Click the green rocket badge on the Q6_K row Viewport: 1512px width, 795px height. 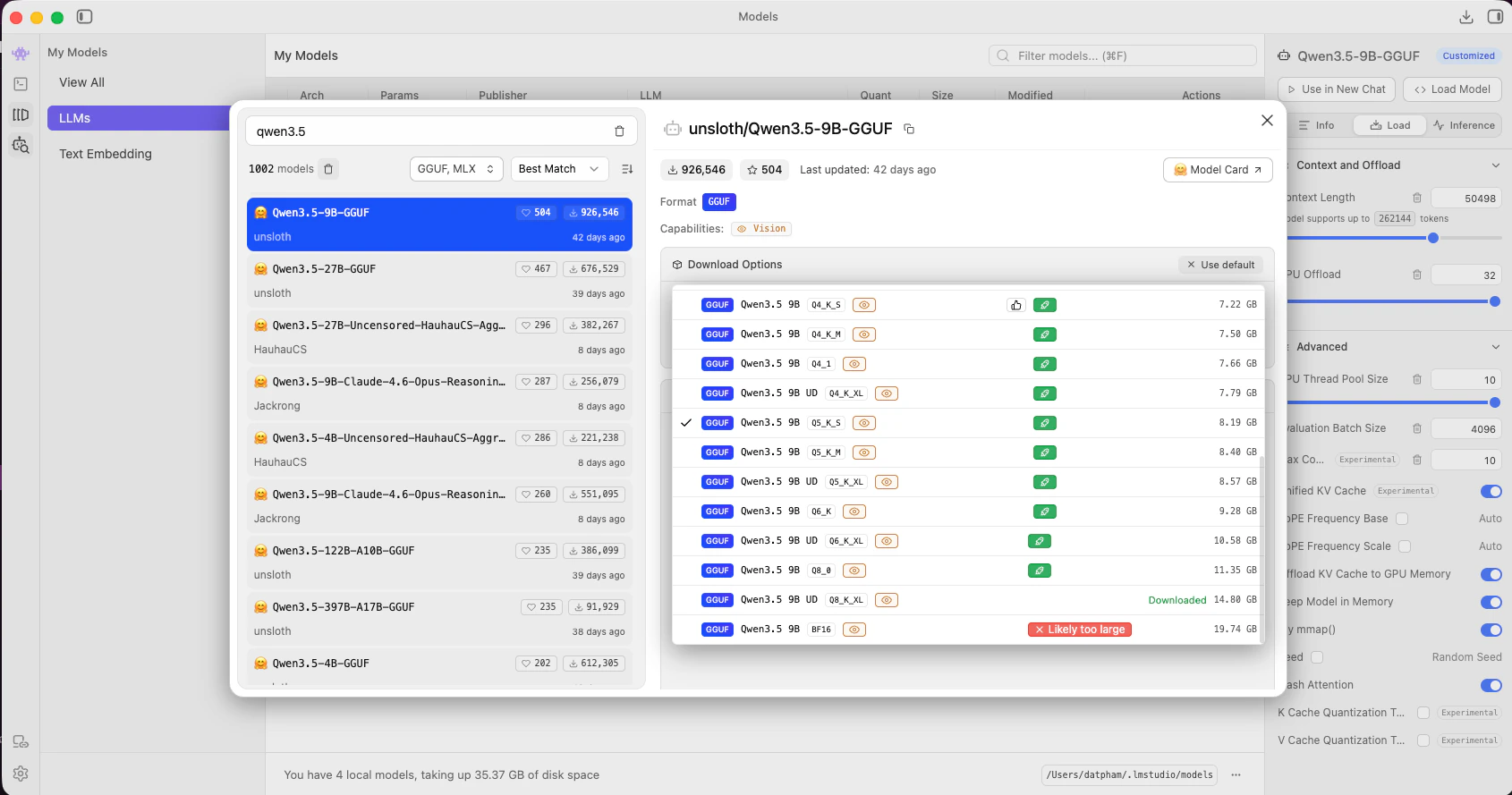pyautogui.click(x=1044, y=512)
